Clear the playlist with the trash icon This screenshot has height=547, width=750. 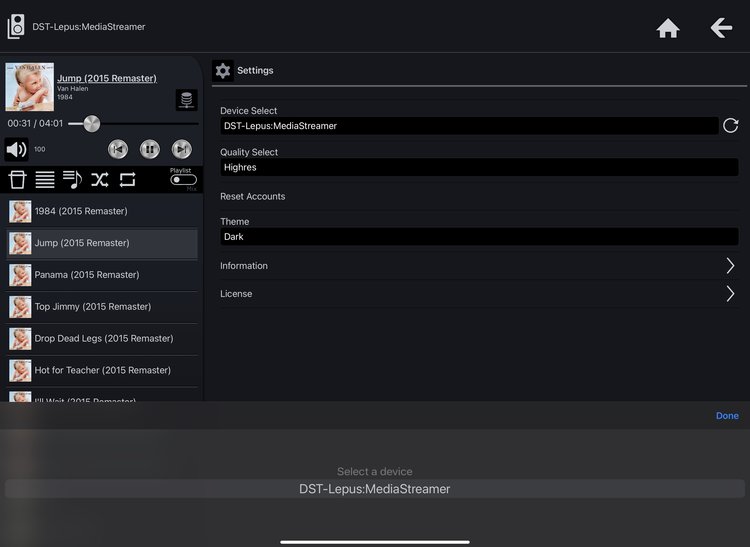[x=17, y=180]
